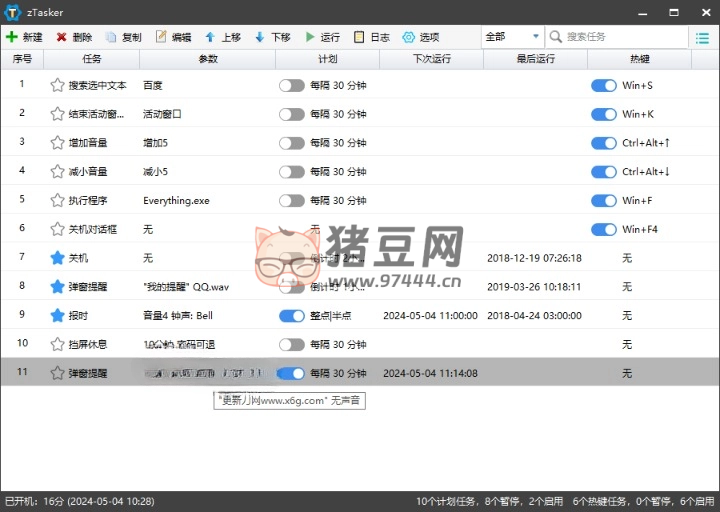Image resolution: width=720 pixels, height=512 pixels.
Task: Select the Everything.exe parameter cell
Action: [176, 201]
